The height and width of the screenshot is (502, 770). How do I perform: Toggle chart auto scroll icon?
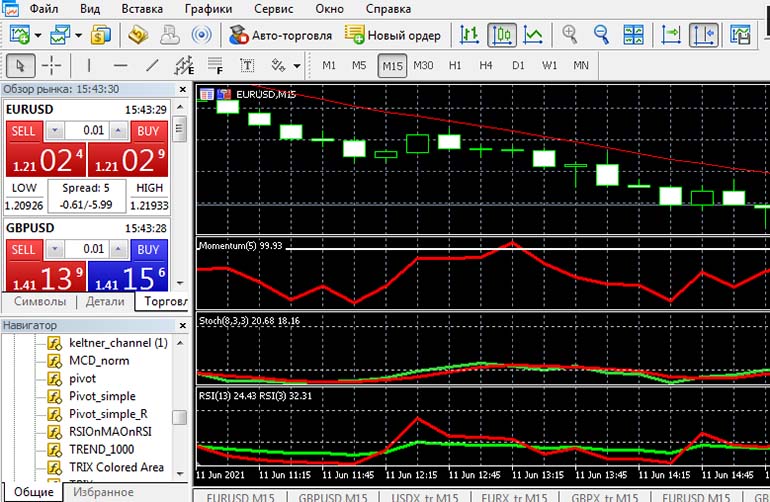[x=671, y=35]
